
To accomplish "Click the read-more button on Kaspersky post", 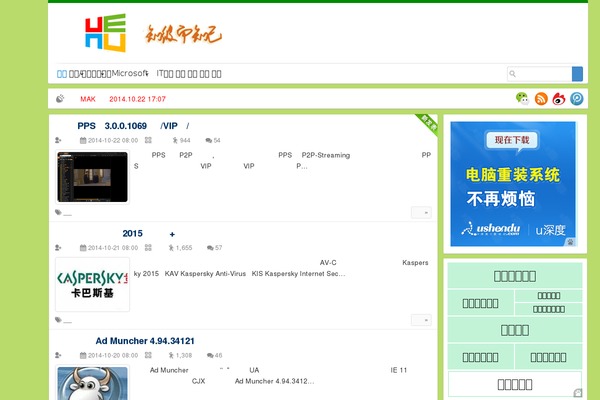I will pos(421,320).
